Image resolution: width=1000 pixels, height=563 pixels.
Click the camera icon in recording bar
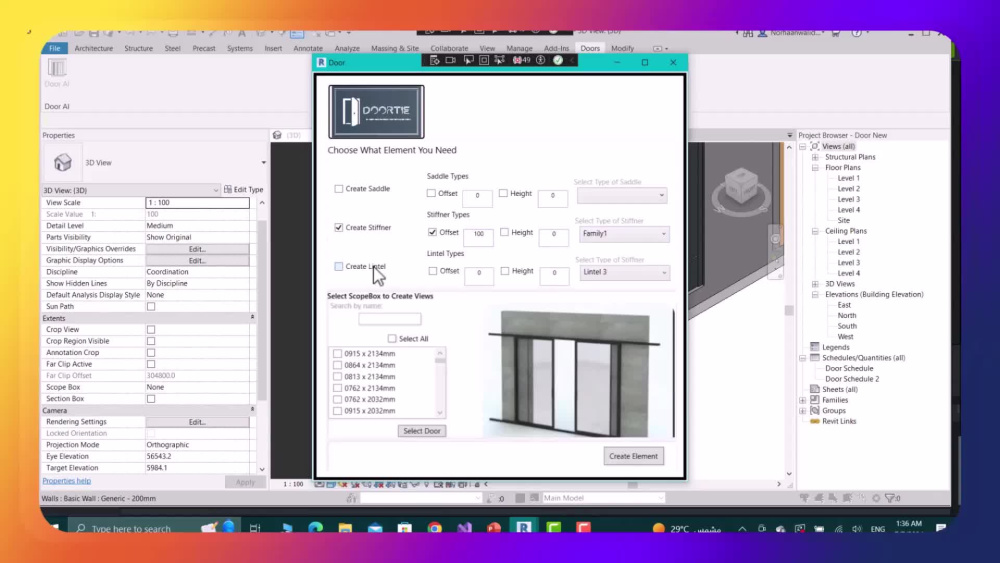click(x=451, y=60)
